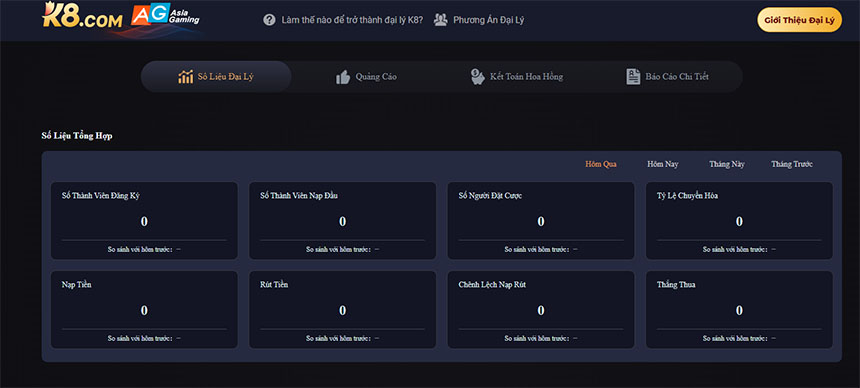Screen dimensions: 860x388
Task: Click the comparison text under Rút Tiền
Action: [x=343, y=338]
